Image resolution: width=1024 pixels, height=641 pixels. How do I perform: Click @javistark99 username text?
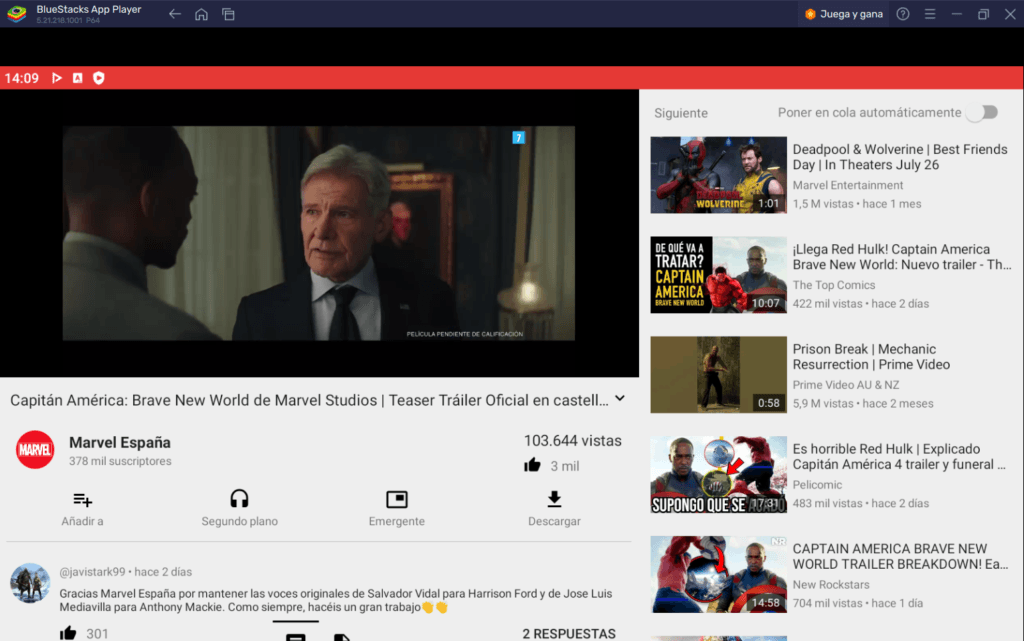[92, 572]
